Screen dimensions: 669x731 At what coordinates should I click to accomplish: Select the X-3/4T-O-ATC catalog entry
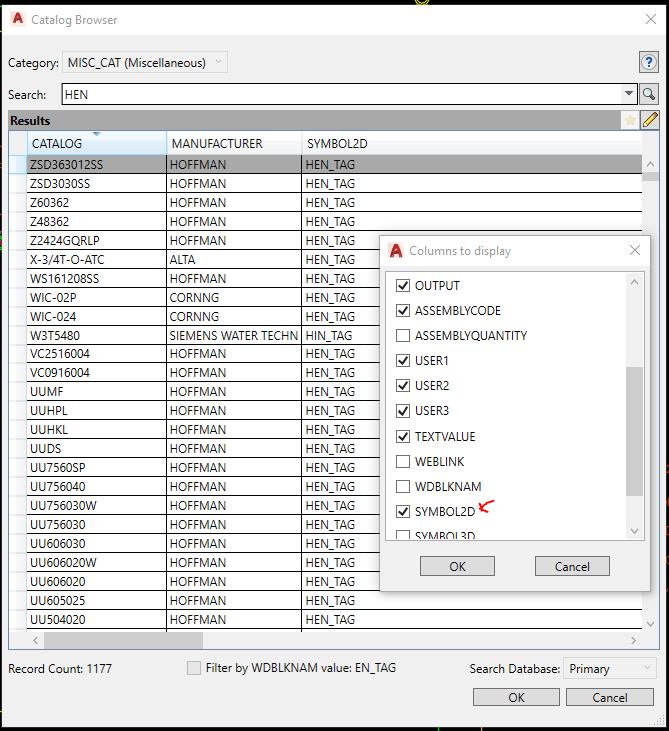97,260
